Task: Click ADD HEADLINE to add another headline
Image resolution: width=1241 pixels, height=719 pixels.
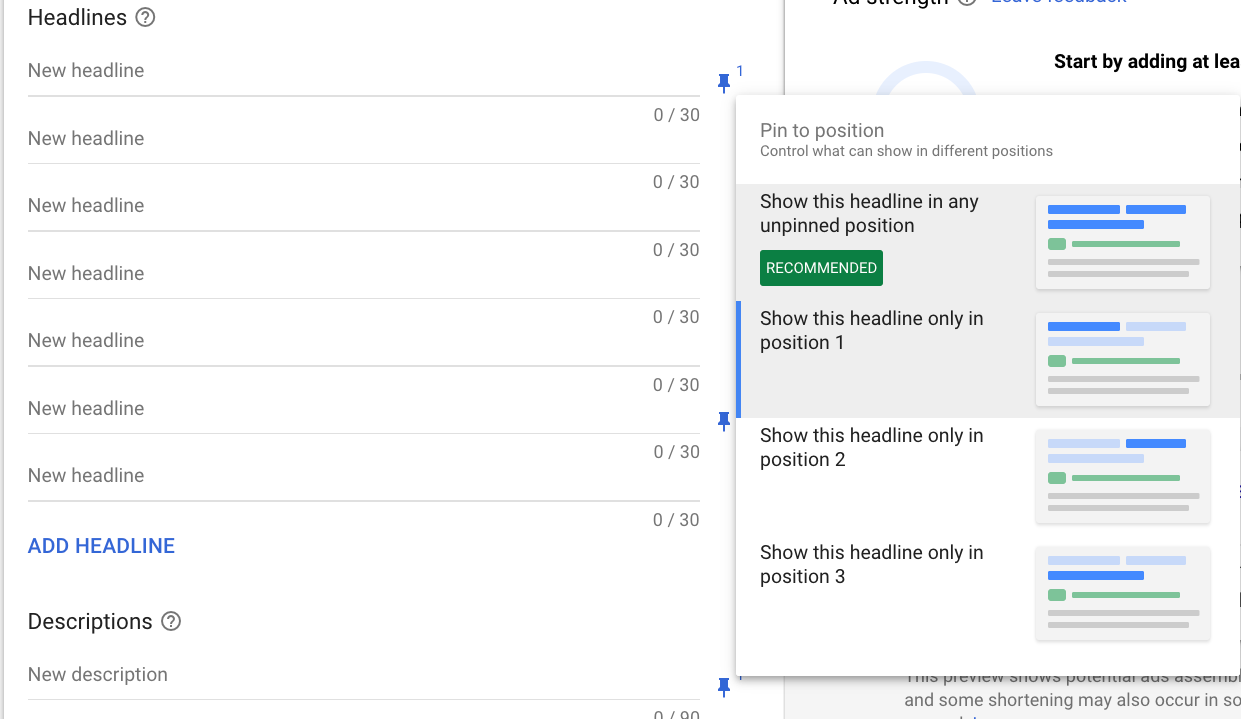Action: (101, 545)
